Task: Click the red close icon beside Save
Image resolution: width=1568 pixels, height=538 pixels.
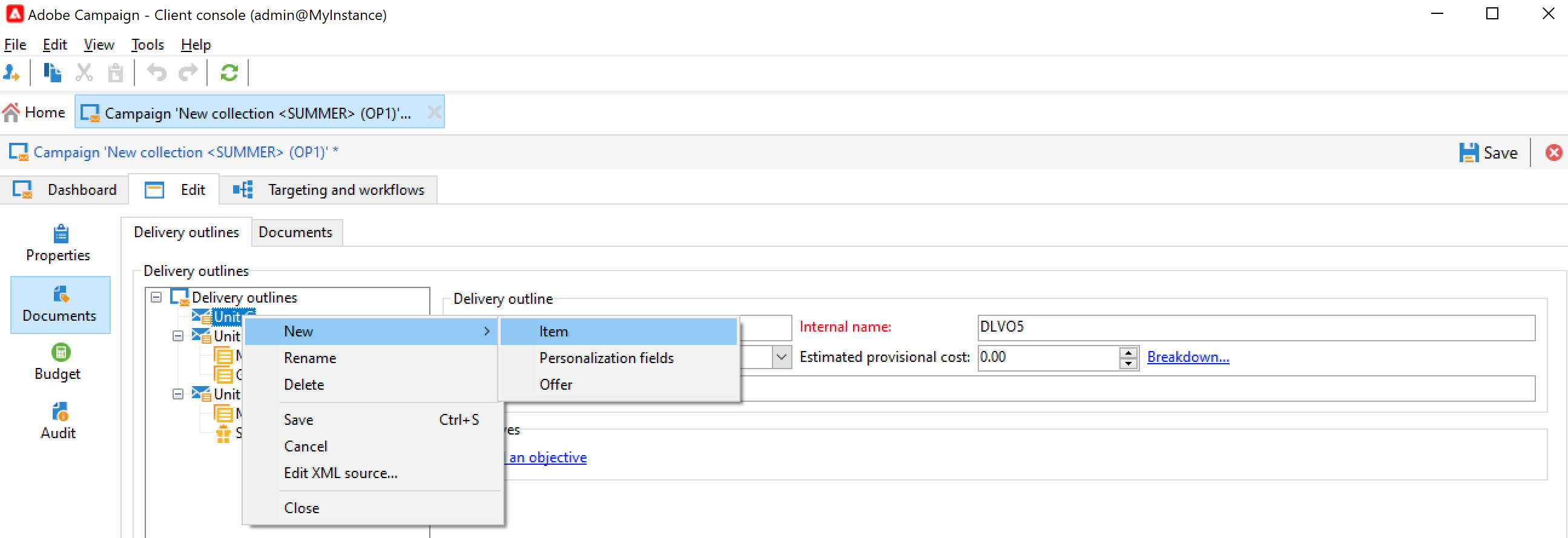Action: pos(1553,153)
